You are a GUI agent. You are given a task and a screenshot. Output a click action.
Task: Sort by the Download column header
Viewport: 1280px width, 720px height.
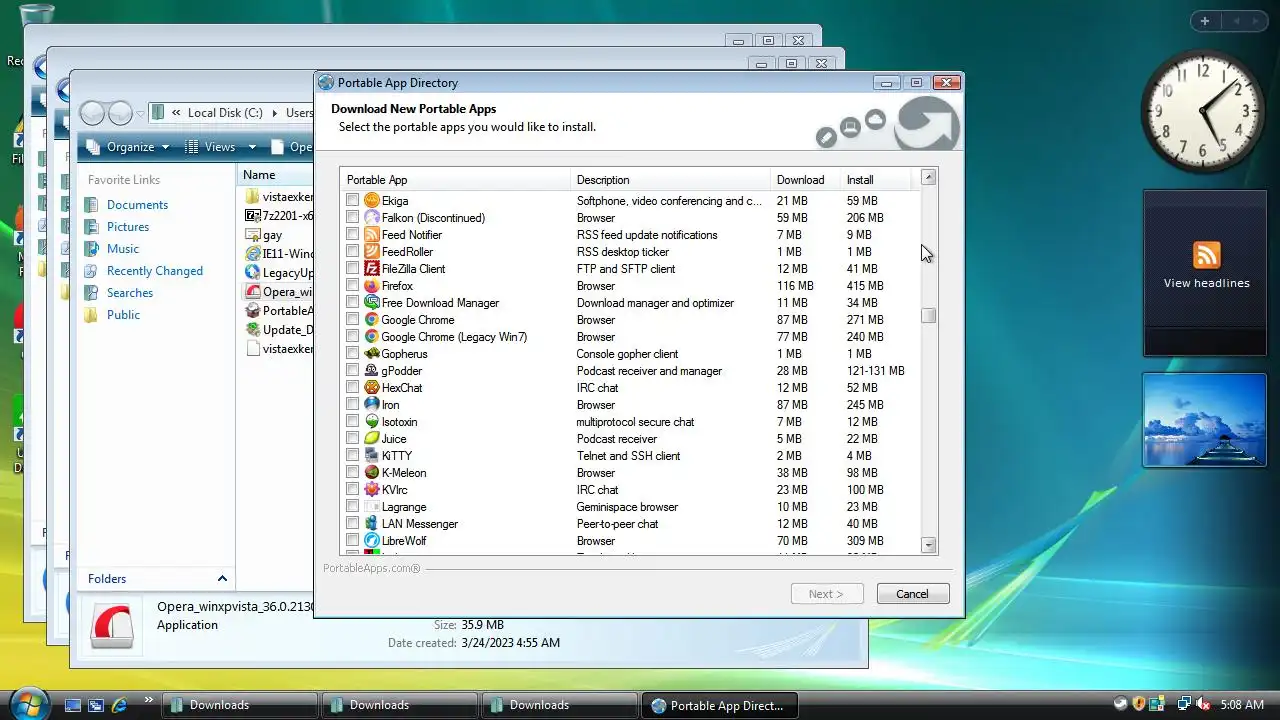coord(806,180)
